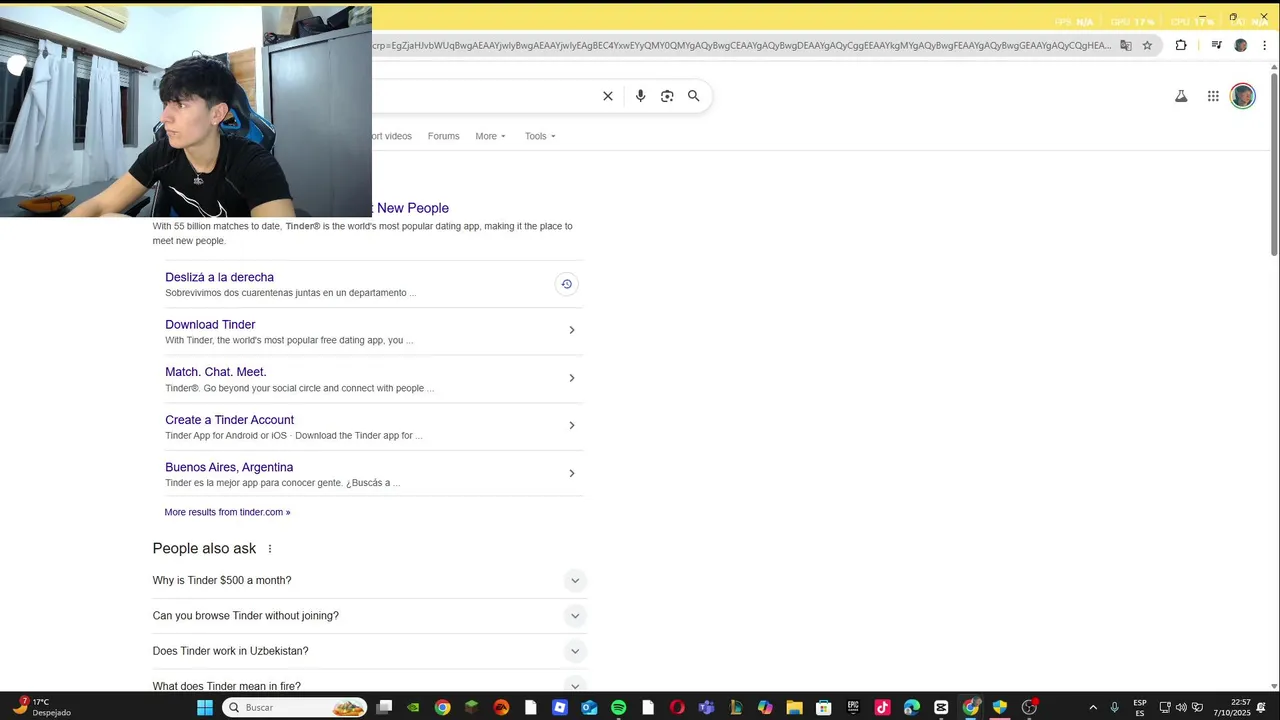Open the Chrome profile avatar in the toolbar
The width and height of the screenshot is (1280, 720).
[x=1241, y=45]
